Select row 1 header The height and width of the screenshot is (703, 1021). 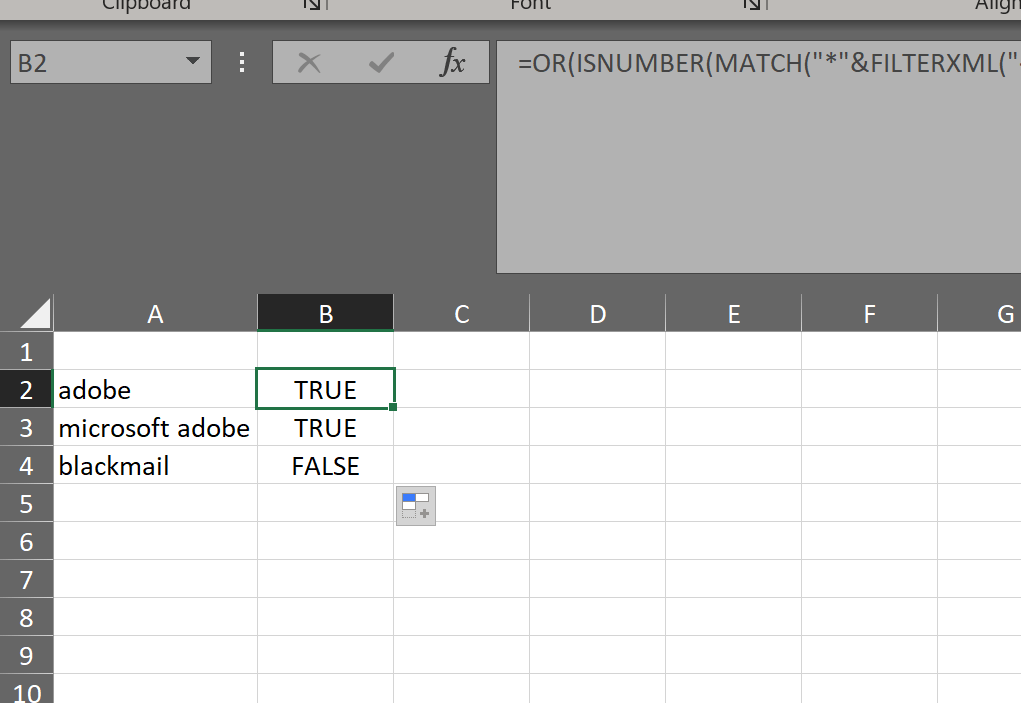(x=26, y=352)
